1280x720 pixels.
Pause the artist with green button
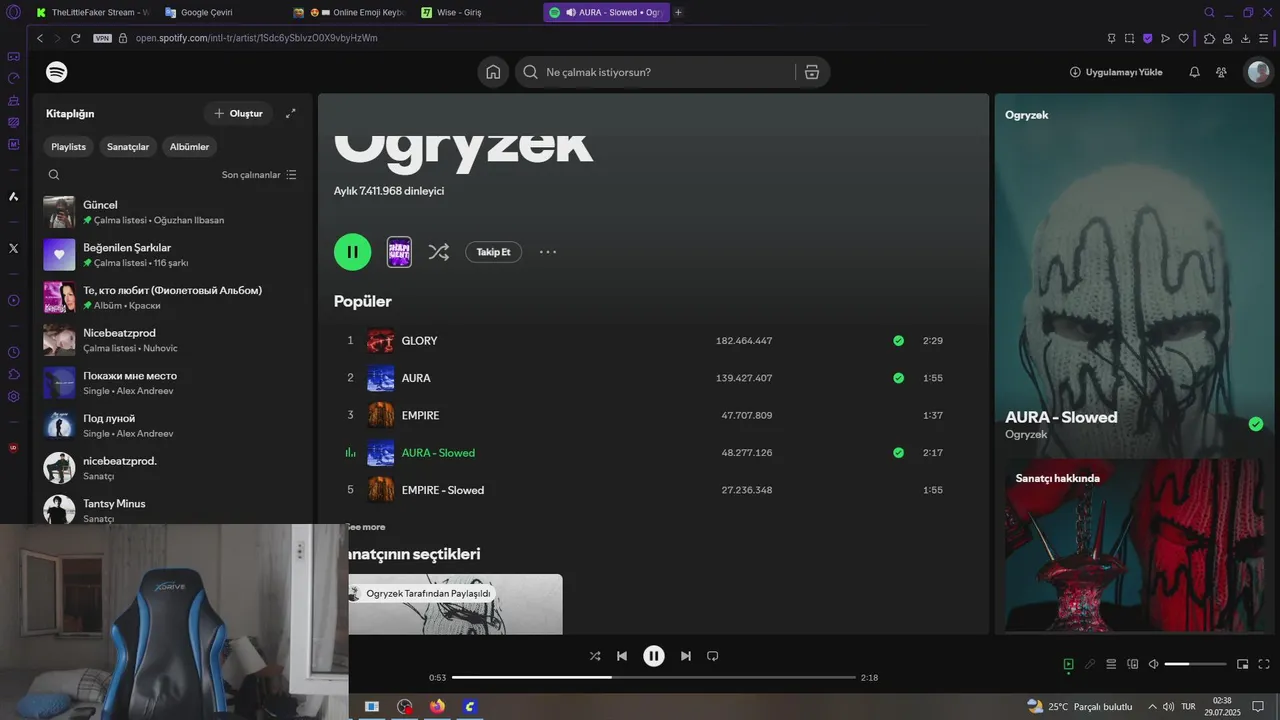pyautogui.click(x=352, y=252)
